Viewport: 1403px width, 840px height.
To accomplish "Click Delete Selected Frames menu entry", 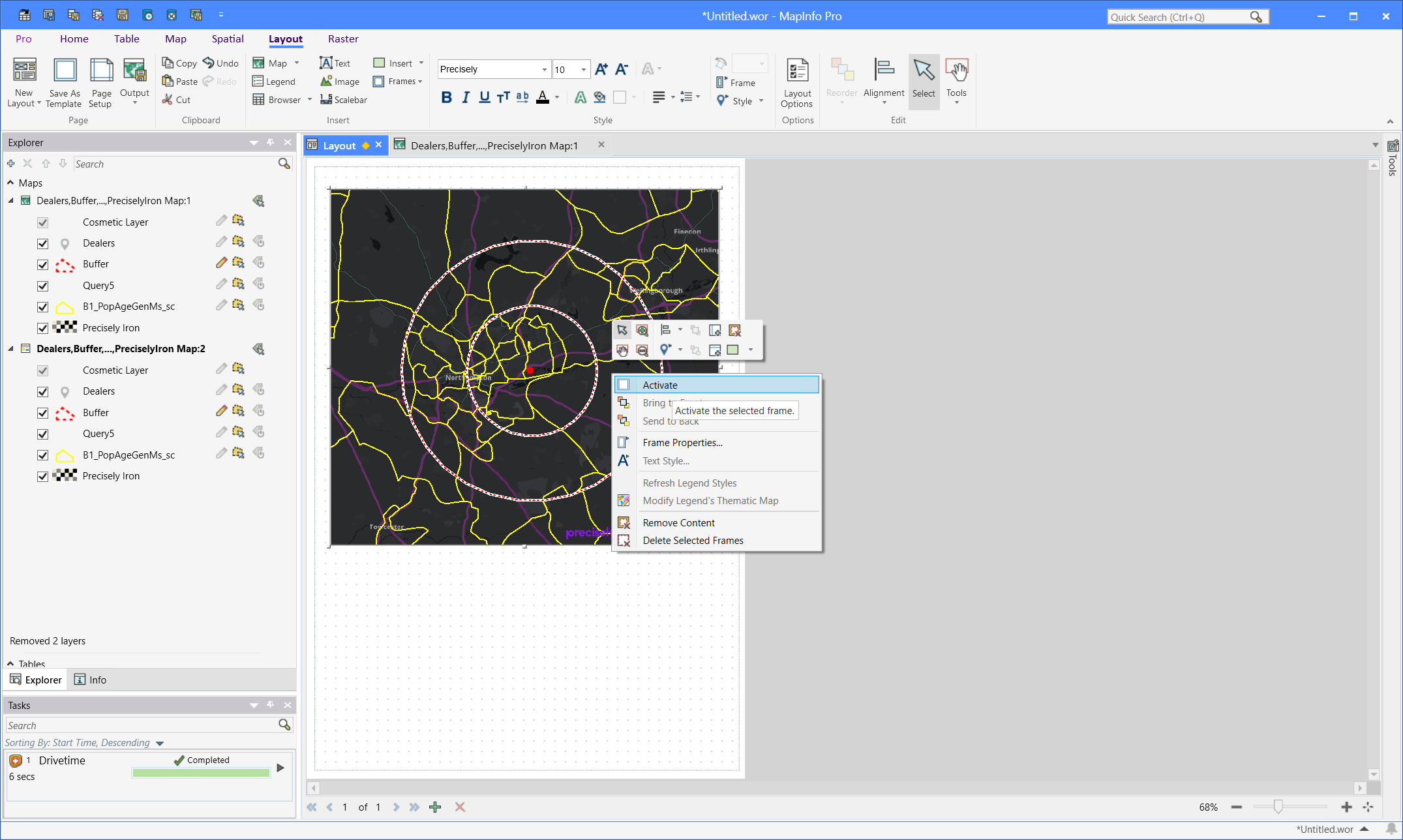I will coord(693,541).
